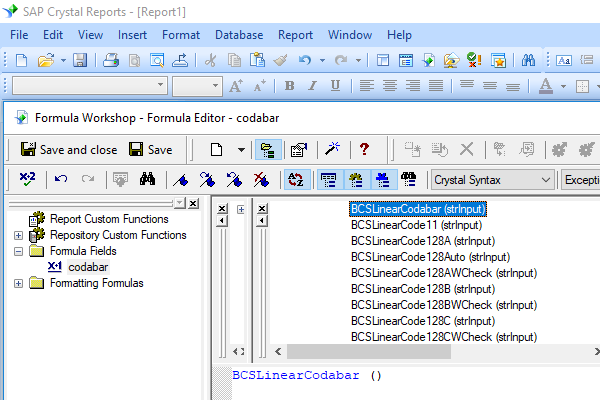The height and width of the screenshot is (400, 600).
Task: Click the Find and Replace binoculars in editor
Action: (147, 179)
